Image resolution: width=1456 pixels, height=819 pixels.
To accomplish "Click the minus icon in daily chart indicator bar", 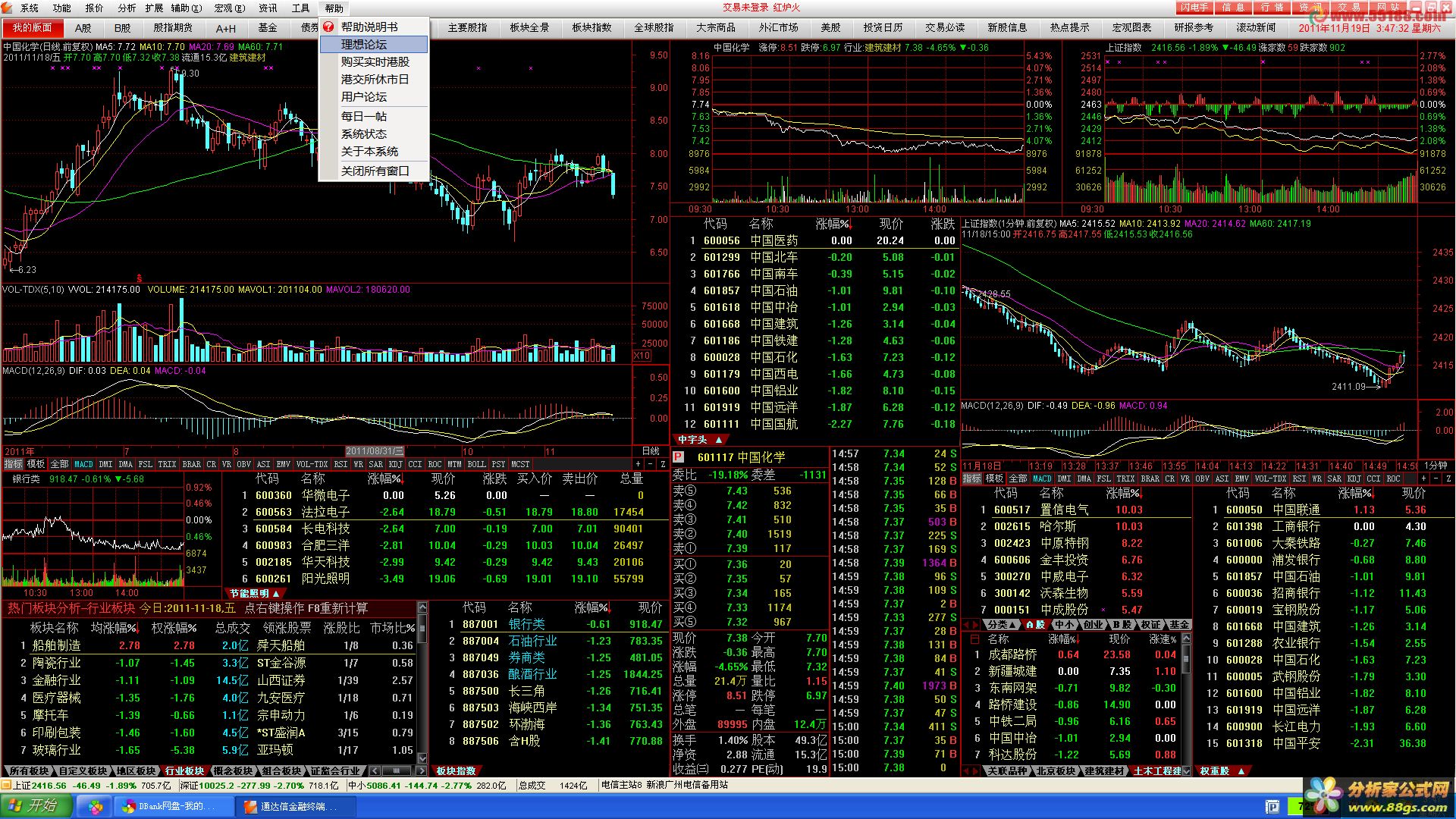I will [650, 464].
